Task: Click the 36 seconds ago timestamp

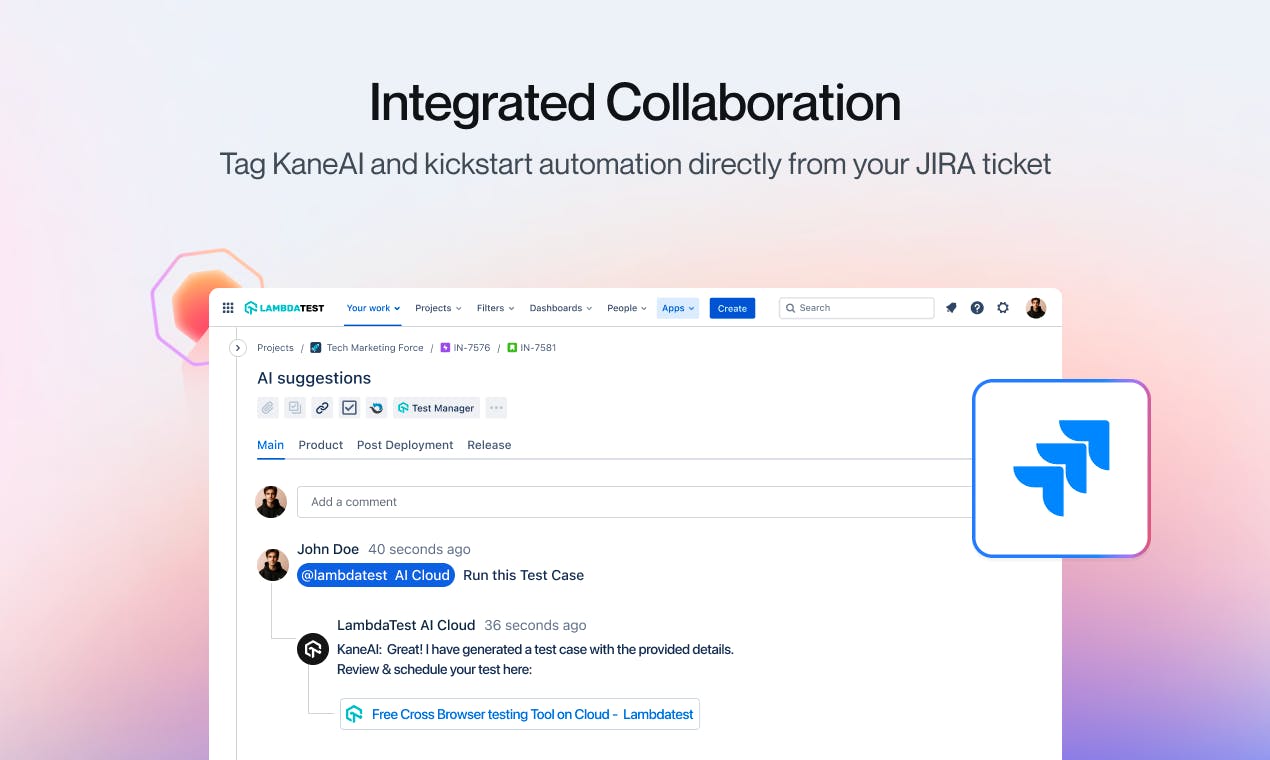Action: pyautogui.click(x=535, y=625)
